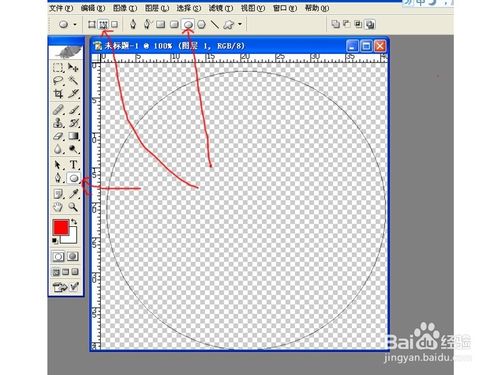Set Intersect path areas mode
Screen dimensions: 500x375
(x=358, y=24)
